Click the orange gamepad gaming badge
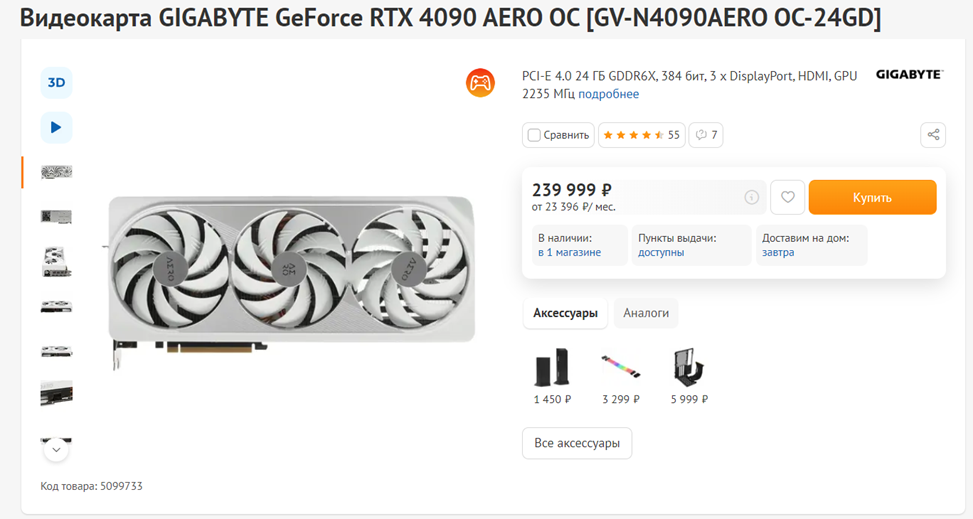Viewport: 973px width, 519px height. (480, 83)
